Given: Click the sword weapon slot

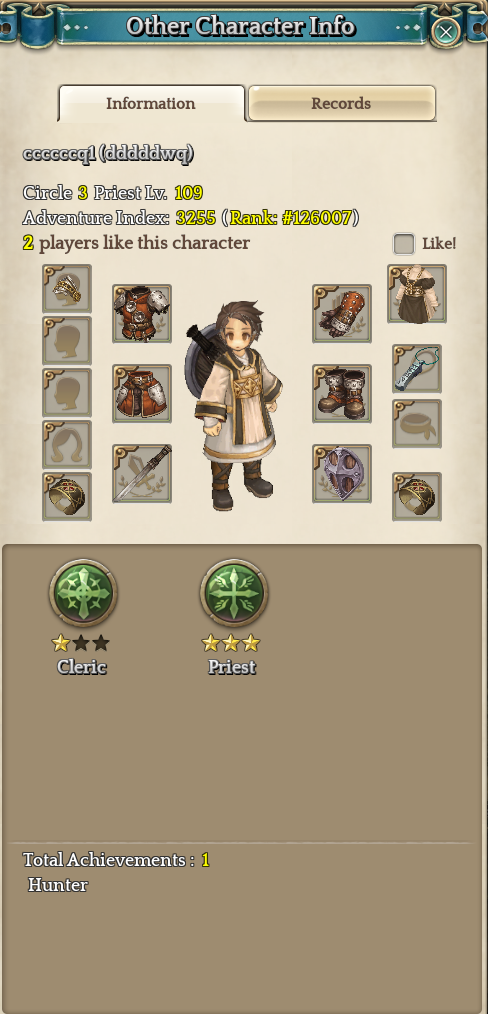Looking at the screenshot, I should point(142,473).
